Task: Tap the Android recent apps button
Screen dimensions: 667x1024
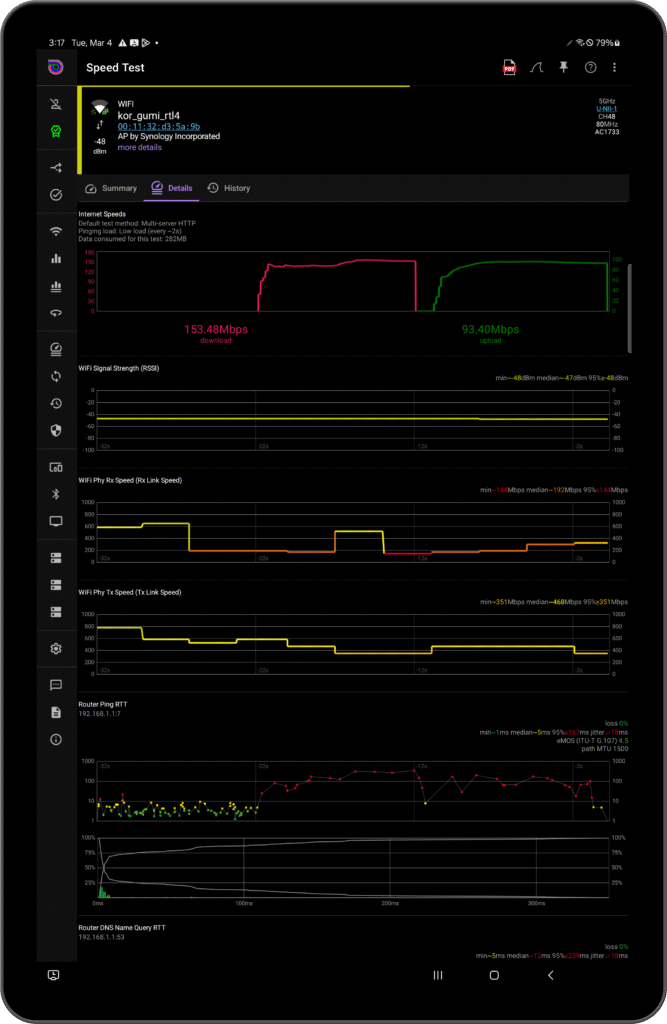Action: (x=438, y=975)
